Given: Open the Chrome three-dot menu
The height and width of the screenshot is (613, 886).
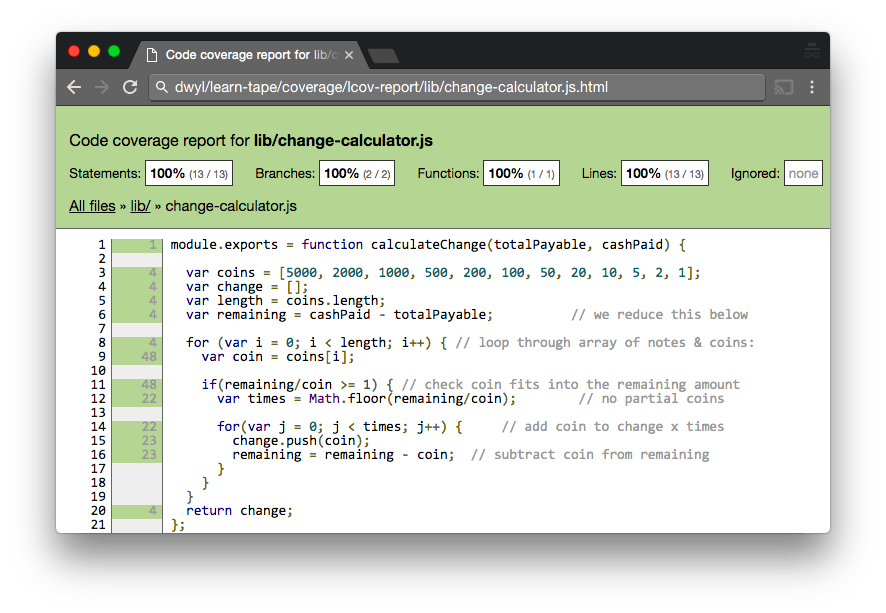Looking at the screenshot, I should tap(812, 87).
